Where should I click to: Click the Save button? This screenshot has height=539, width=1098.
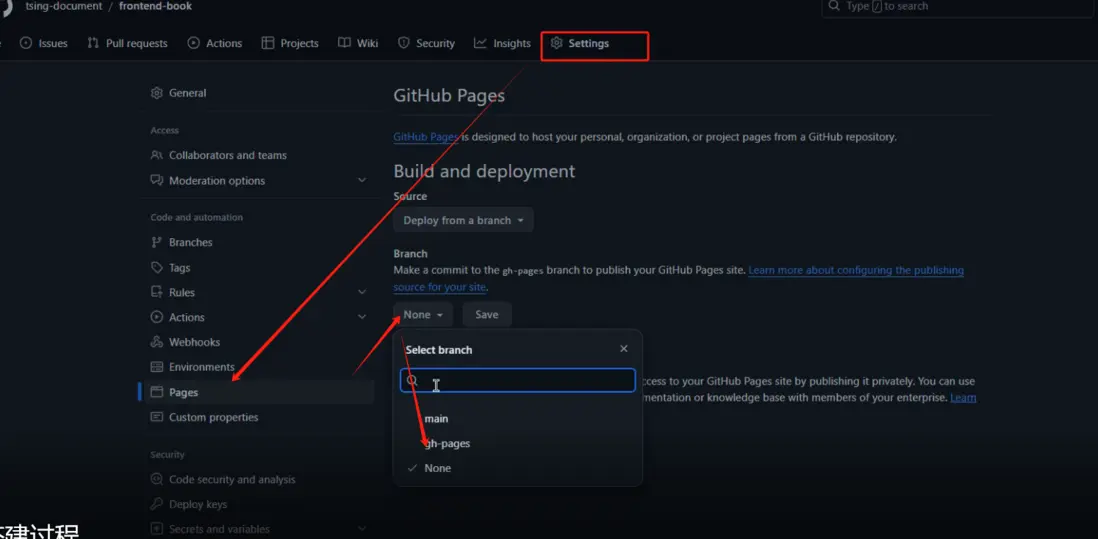click(487, 315)
